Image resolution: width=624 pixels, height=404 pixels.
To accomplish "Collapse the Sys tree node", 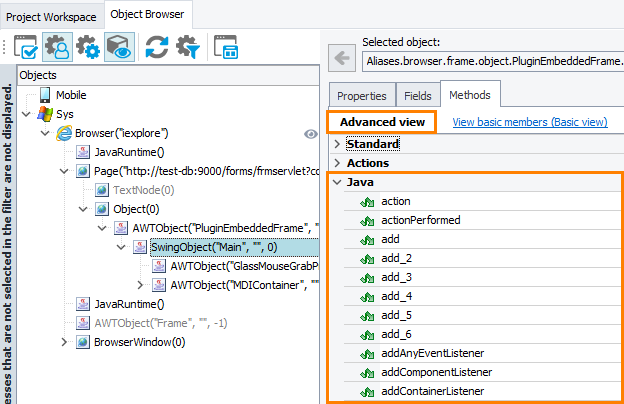I will tap(26, 114).
